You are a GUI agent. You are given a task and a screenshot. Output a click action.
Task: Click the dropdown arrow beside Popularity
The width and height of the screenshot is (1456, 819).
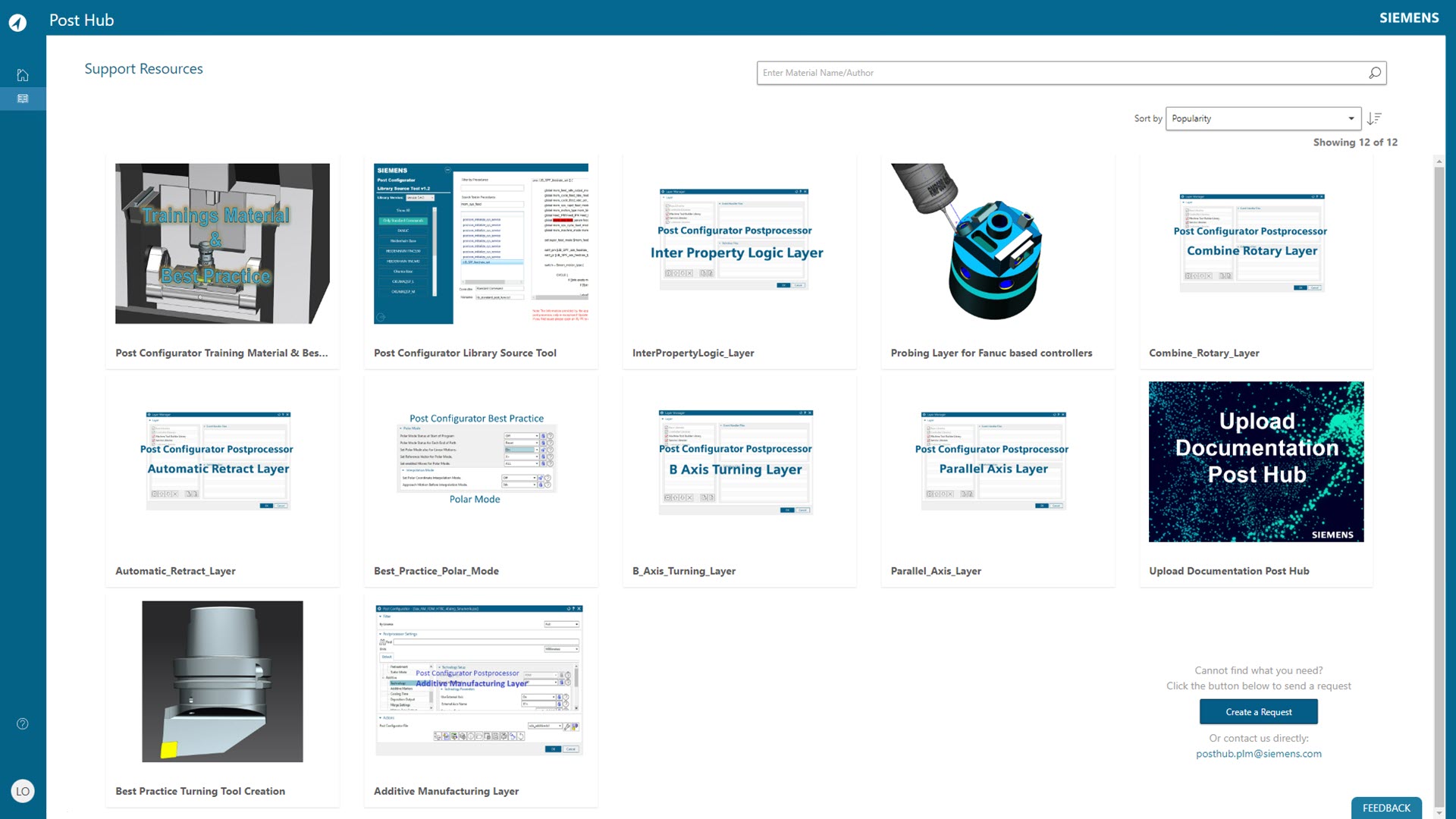click(x=1351, y=118)
